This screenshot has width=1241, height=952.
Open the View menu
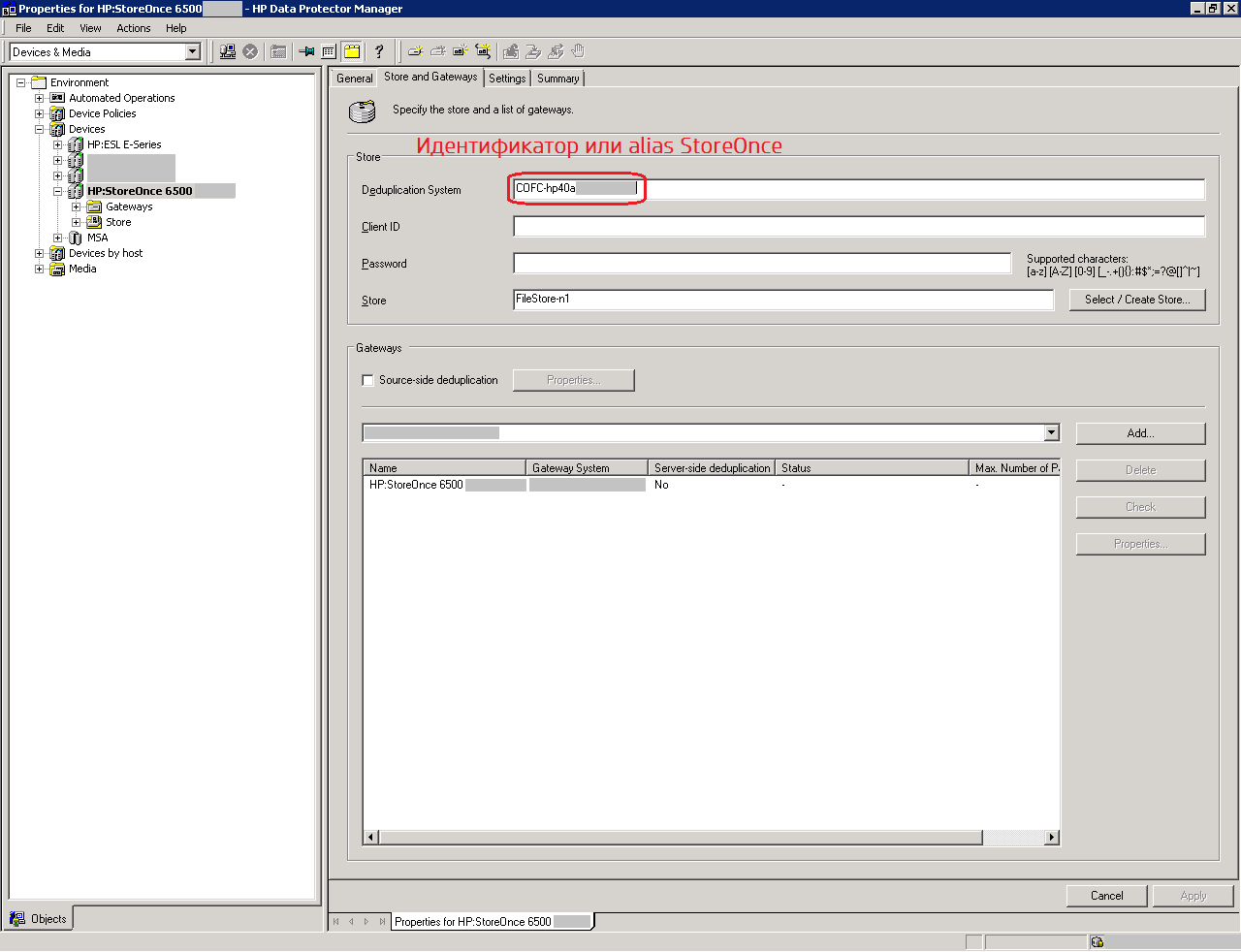click(90, 28)
